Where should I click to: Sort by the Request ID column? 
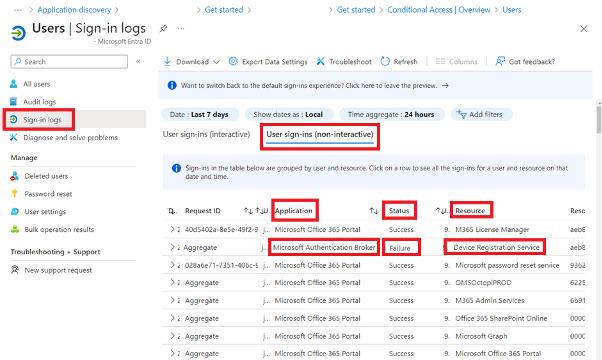click(x=203, y=211)
